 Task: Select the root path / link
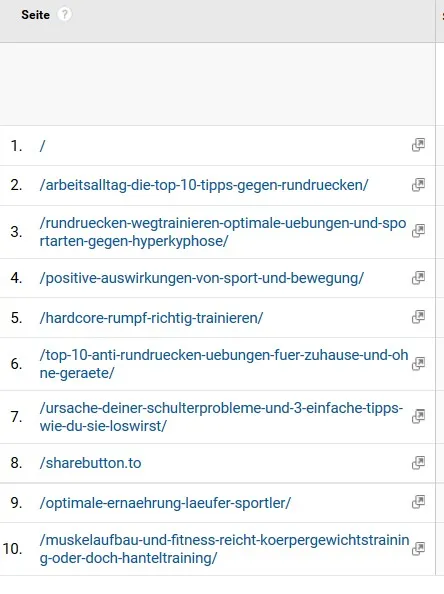tap(42, 146)
